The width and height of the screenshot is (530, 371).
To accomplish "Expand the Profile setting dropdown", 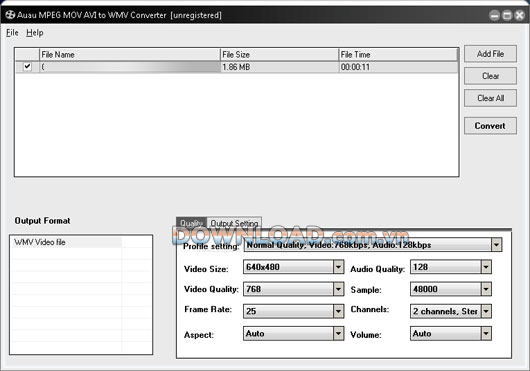I will tap(496, 245).
